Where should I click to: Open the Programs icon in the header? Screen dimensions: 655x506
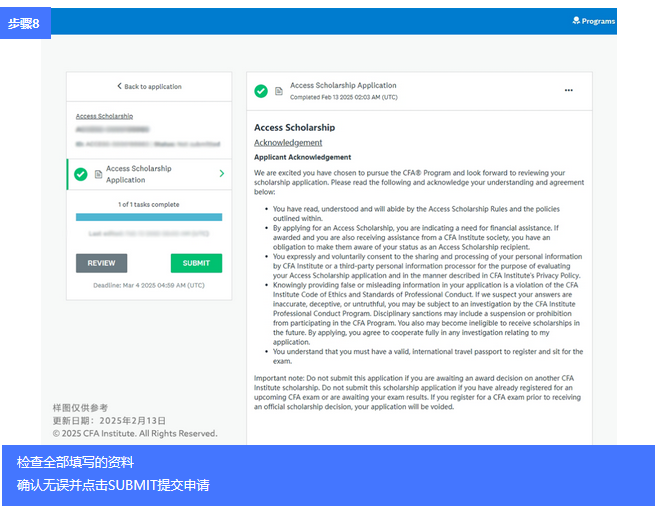(576, 20)
